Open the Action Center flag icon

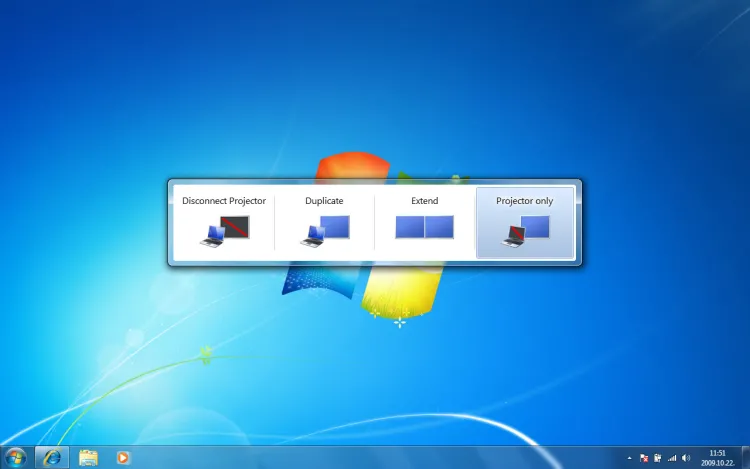[x=644, y=458]
